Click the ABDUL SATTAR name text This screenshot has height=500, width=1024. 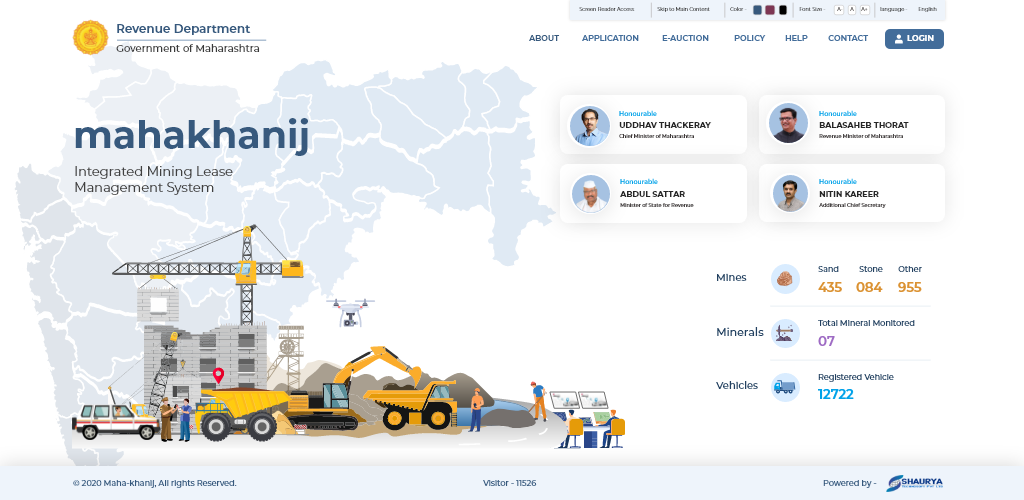coord(652,194)
